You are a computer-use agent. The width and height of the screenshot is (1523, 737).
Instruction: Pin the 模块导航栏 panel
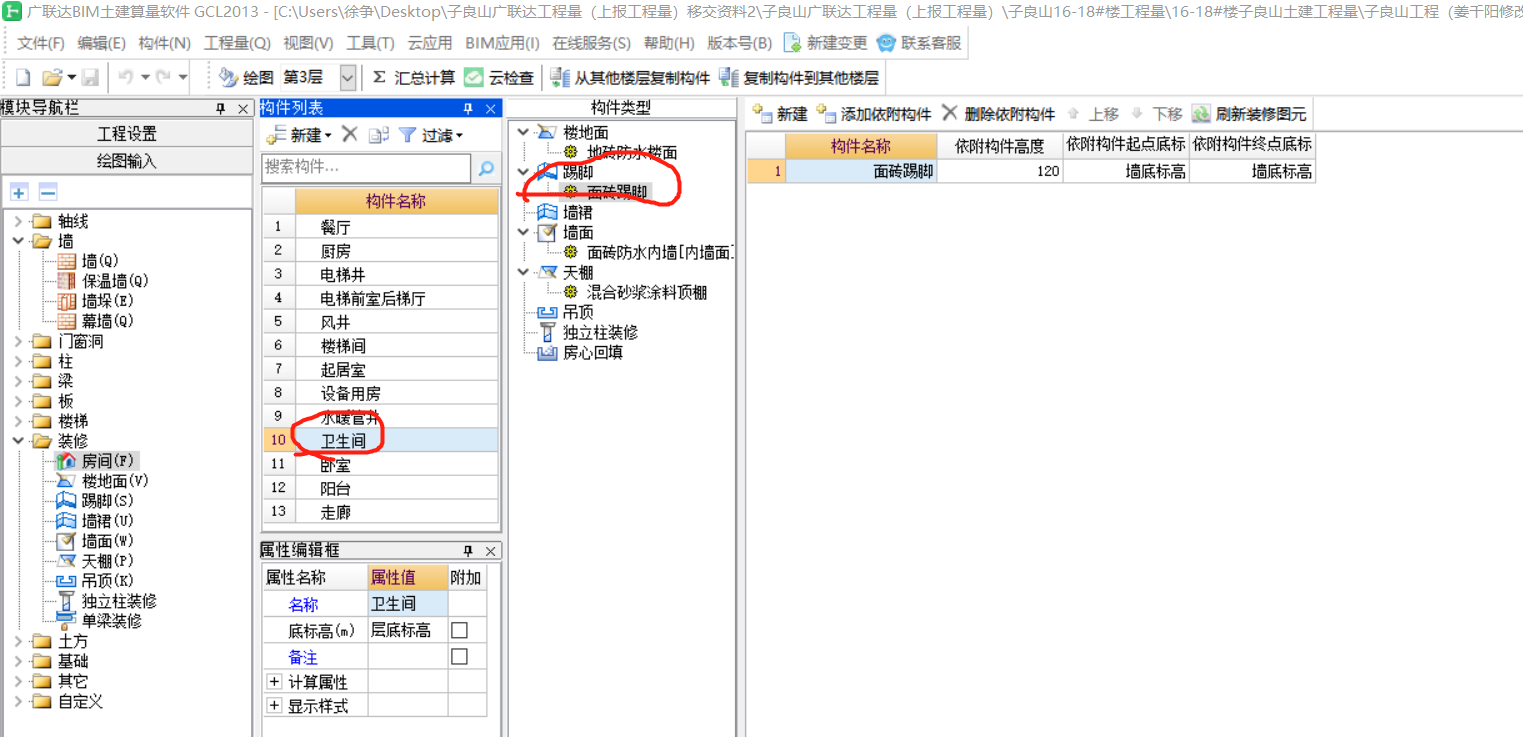coord(220,108)
